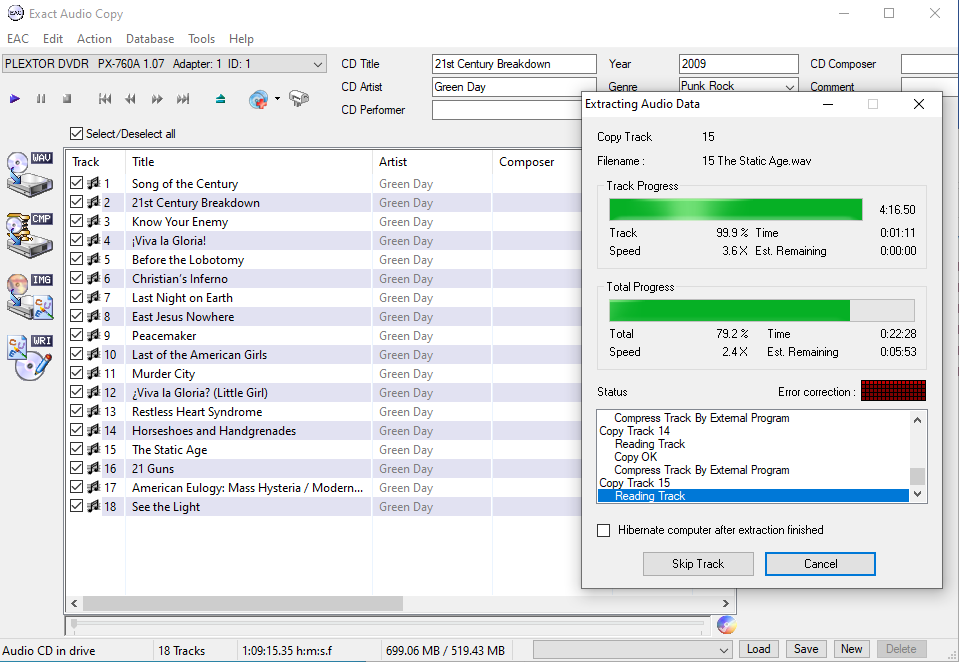Click the CD icon near bottom slider
Viewport: 959px width, 662px height.
[726, 625]
